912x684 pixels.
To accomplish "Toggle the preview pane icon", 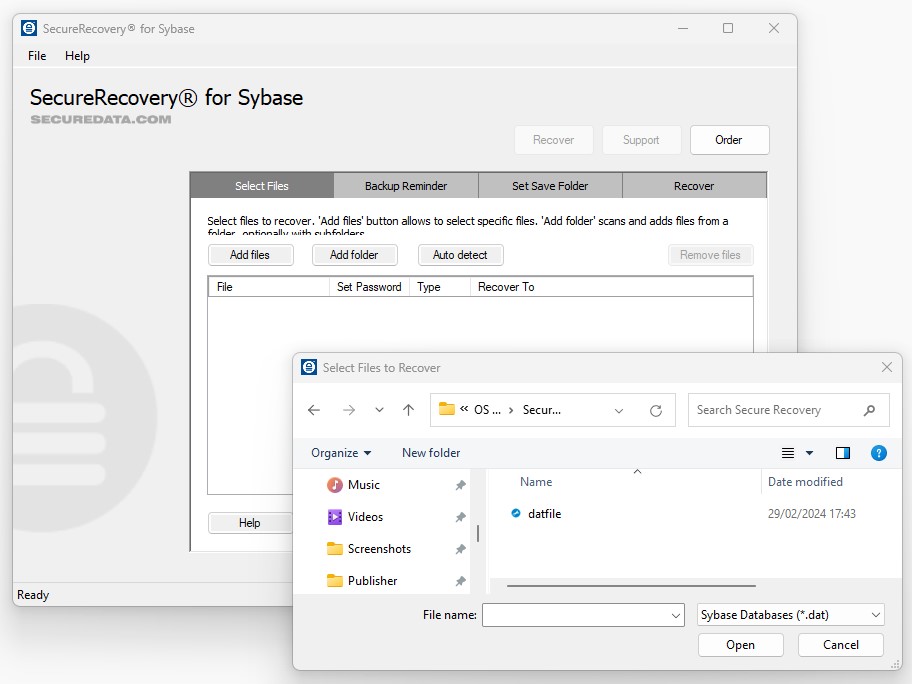I will pyautogui.click(x=843, y=453).
